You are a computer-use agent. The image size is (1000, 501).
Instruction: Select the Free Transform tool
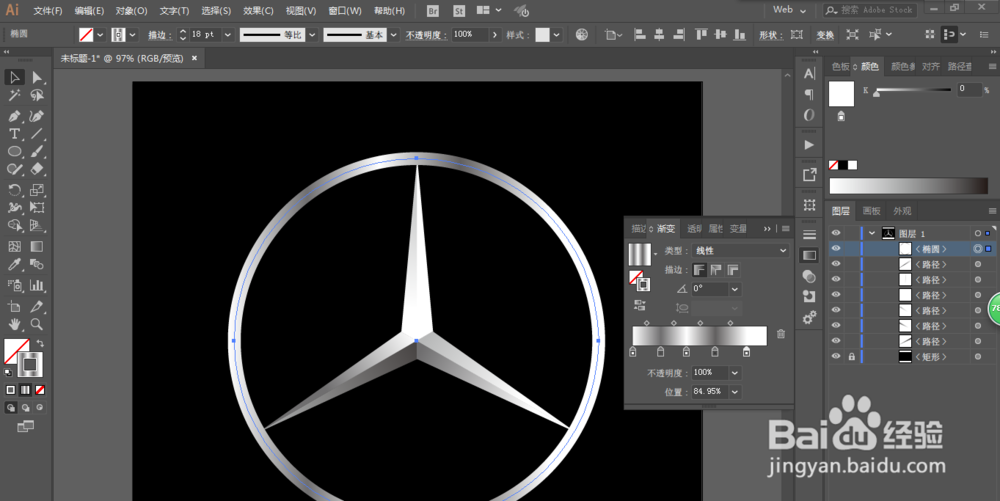pyautogui.click(x=37, y=208)
